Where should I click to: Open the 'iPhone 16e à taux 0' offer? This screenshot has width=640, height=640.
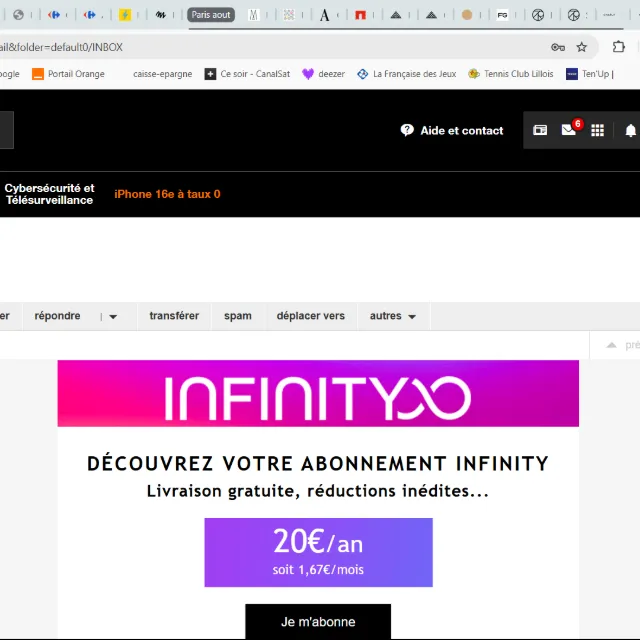point(167,194)
